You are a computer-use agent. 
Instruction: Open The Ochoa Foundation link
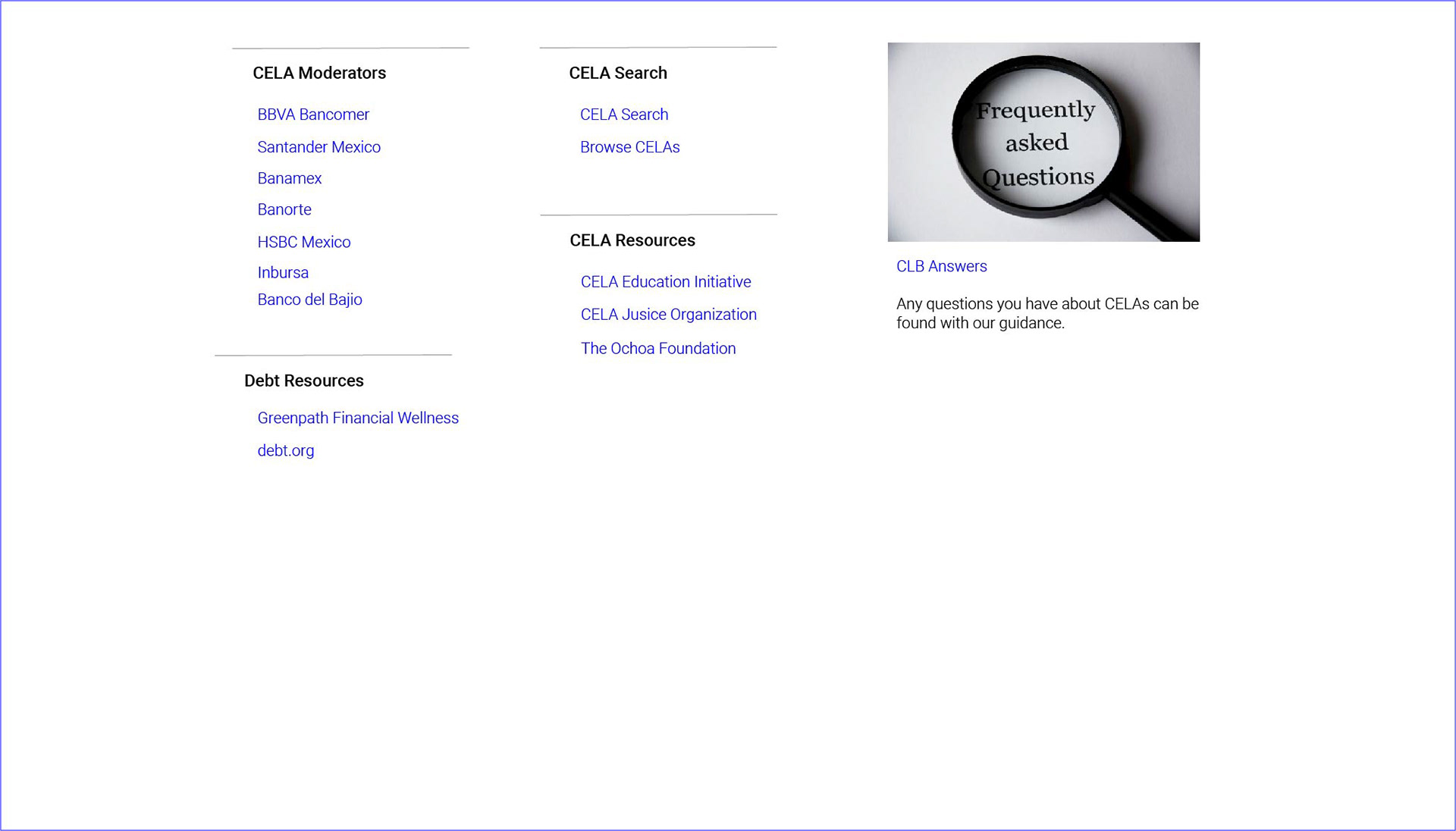[x=658, y=349]
